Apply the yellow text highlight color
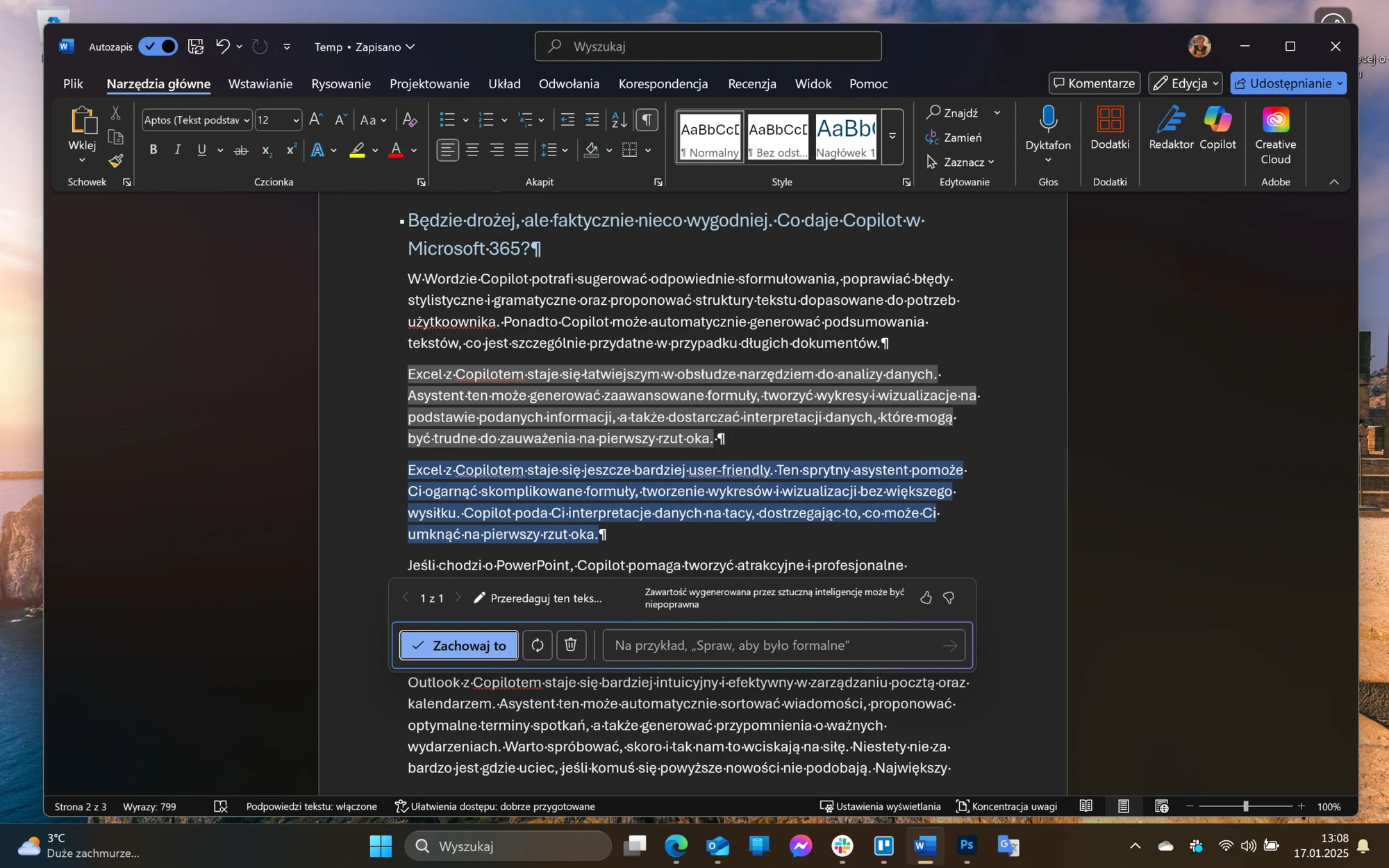Viewport: 1389px width, 868px height. (357, 150)
